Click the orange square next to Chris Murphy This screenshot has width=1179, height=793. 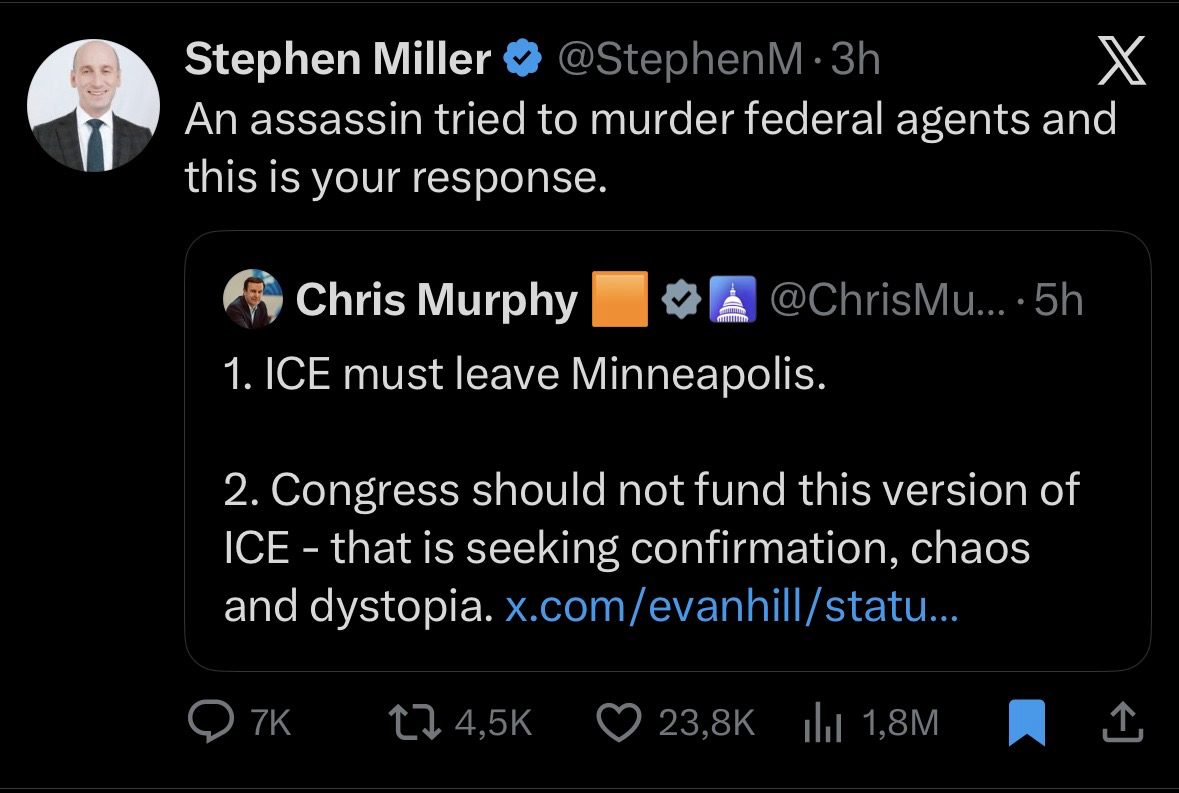(x=621, y=300)
